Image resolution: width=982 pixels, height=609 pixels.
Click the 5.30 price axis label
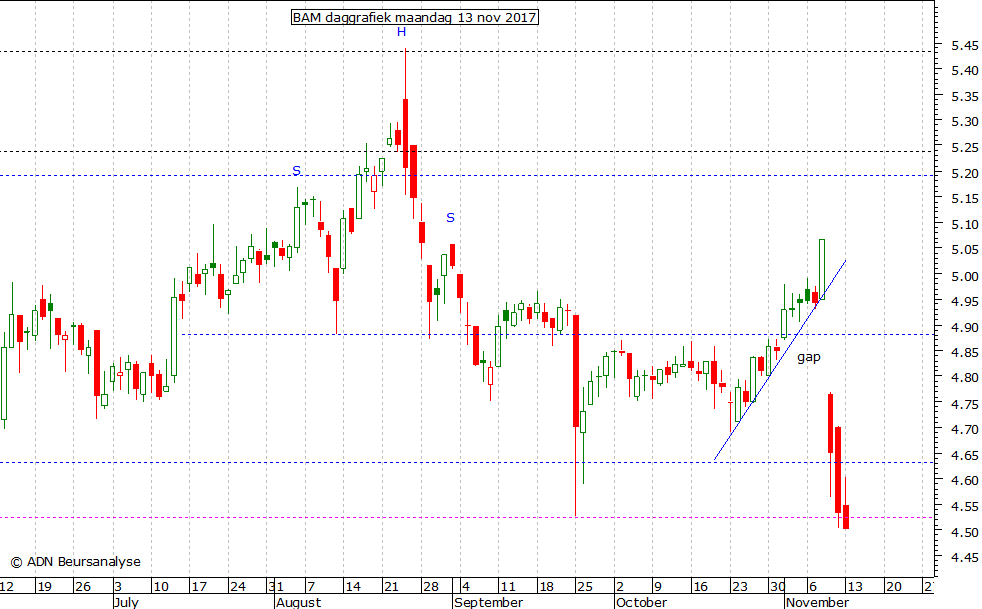pos(964,122)
